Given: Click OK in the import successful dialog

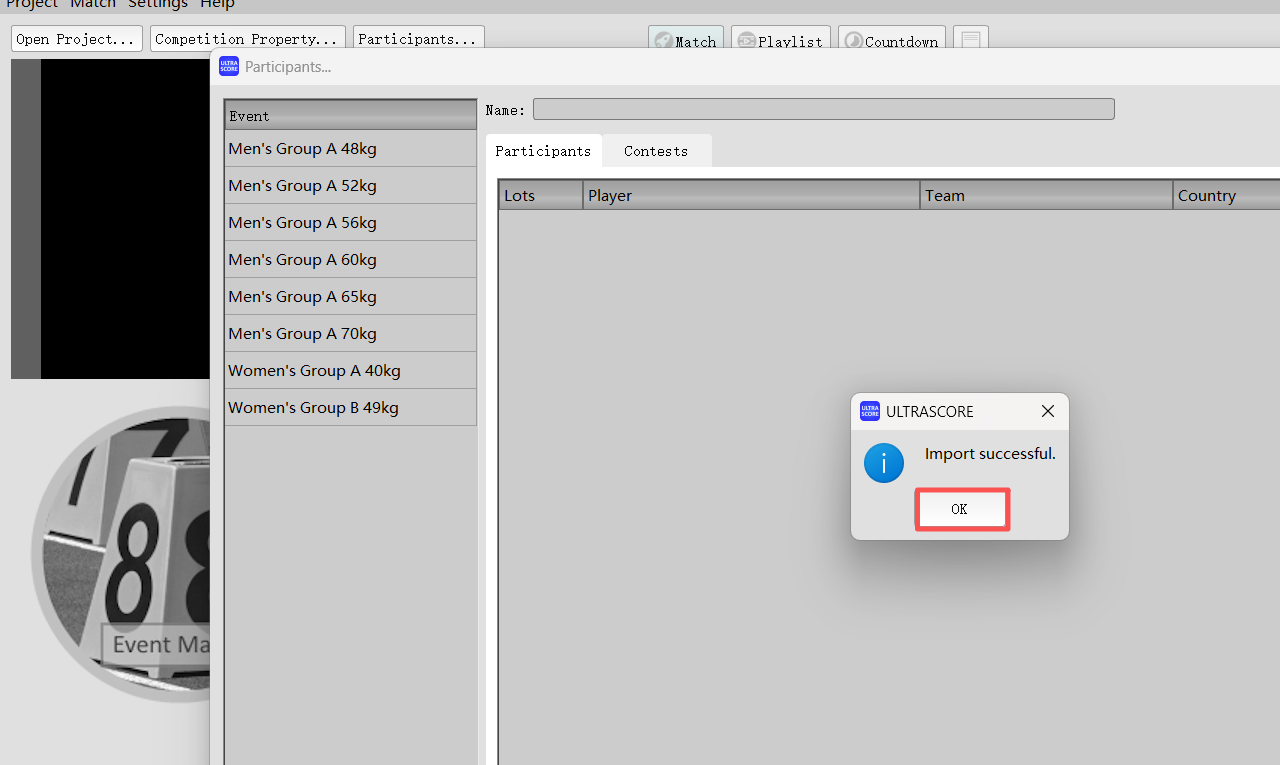Looking at the screenshot, I should point(961,510).
